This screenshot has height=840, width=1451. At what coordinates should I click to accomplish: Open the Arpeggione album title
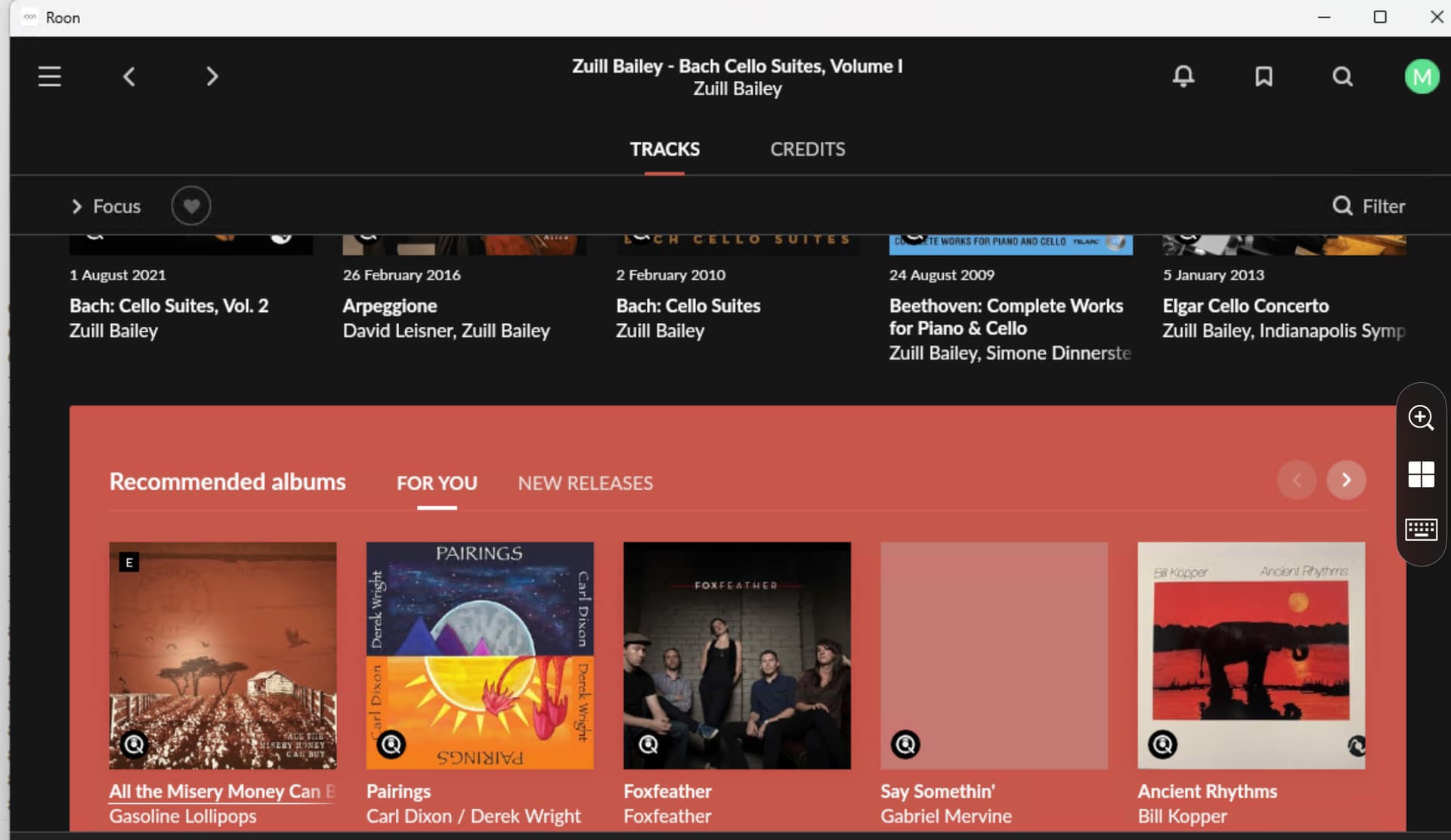[x=390, y=306]
